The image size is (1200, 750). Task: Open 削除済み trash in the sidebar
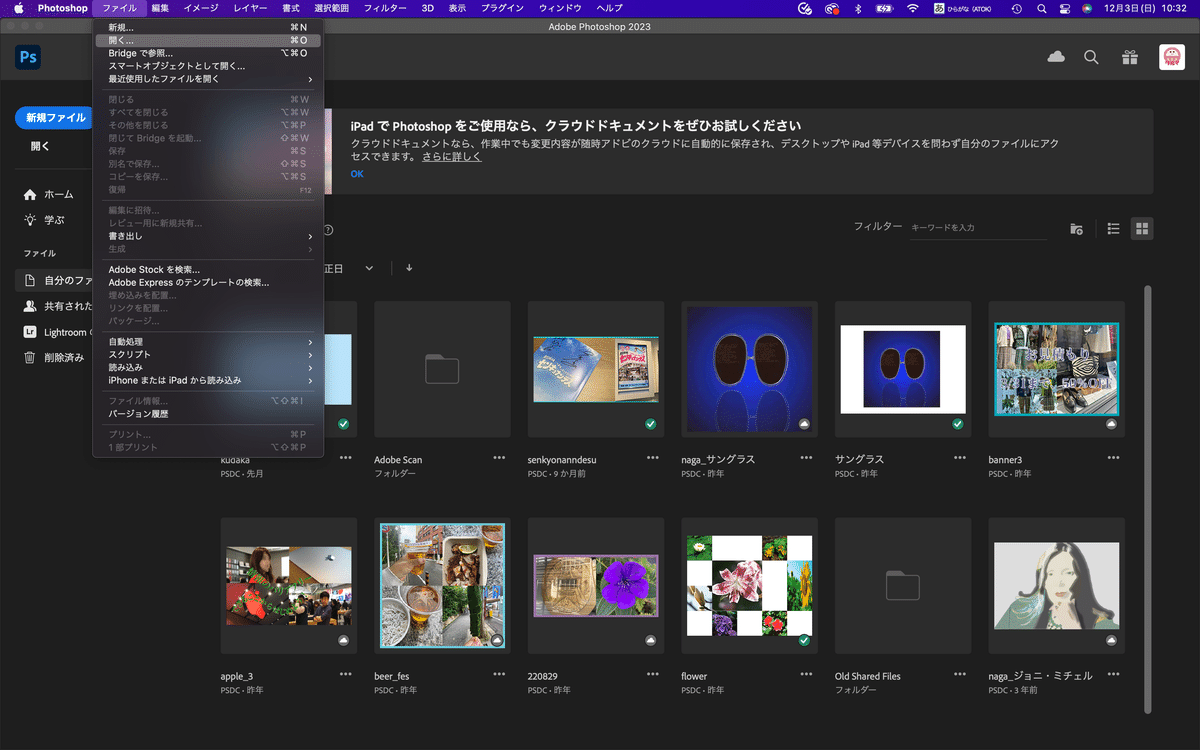(54, 357)
